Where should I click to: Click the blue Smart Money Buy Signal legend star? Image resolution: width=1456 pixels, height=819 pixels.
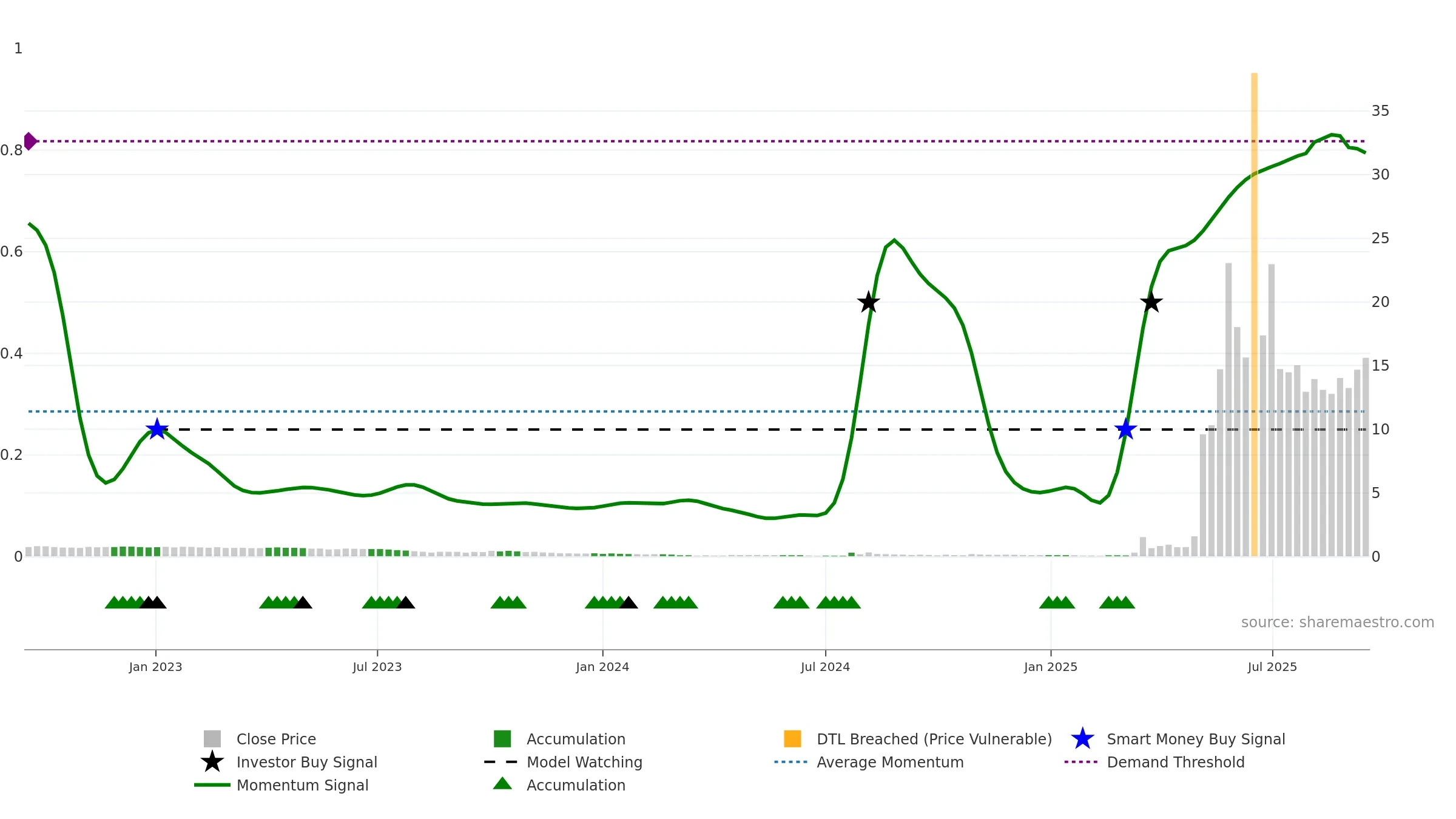tap(1082, 739)
